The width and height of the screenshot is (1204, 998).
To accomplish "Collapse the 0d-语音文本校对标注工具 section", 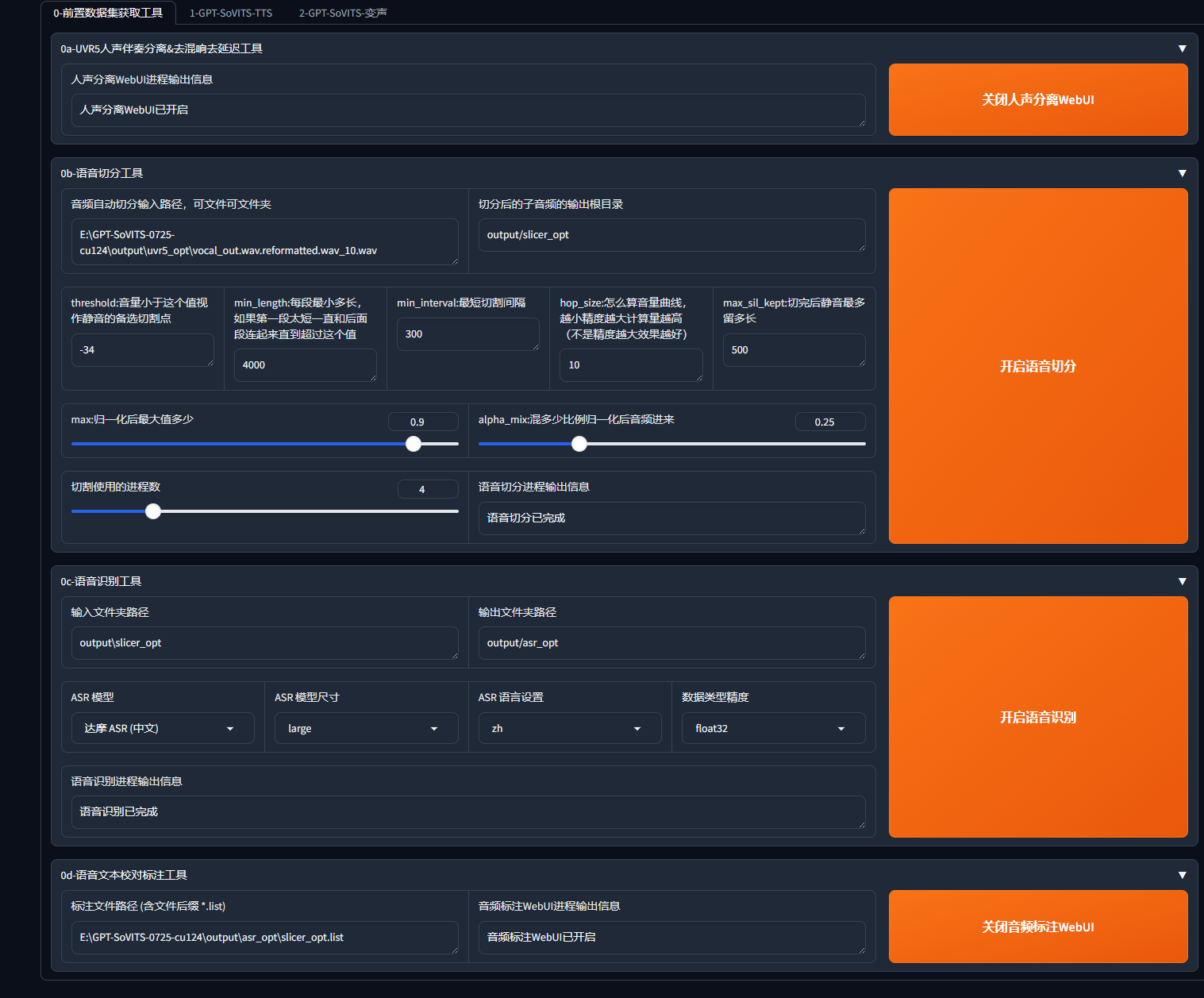I will click(1182, 875).
